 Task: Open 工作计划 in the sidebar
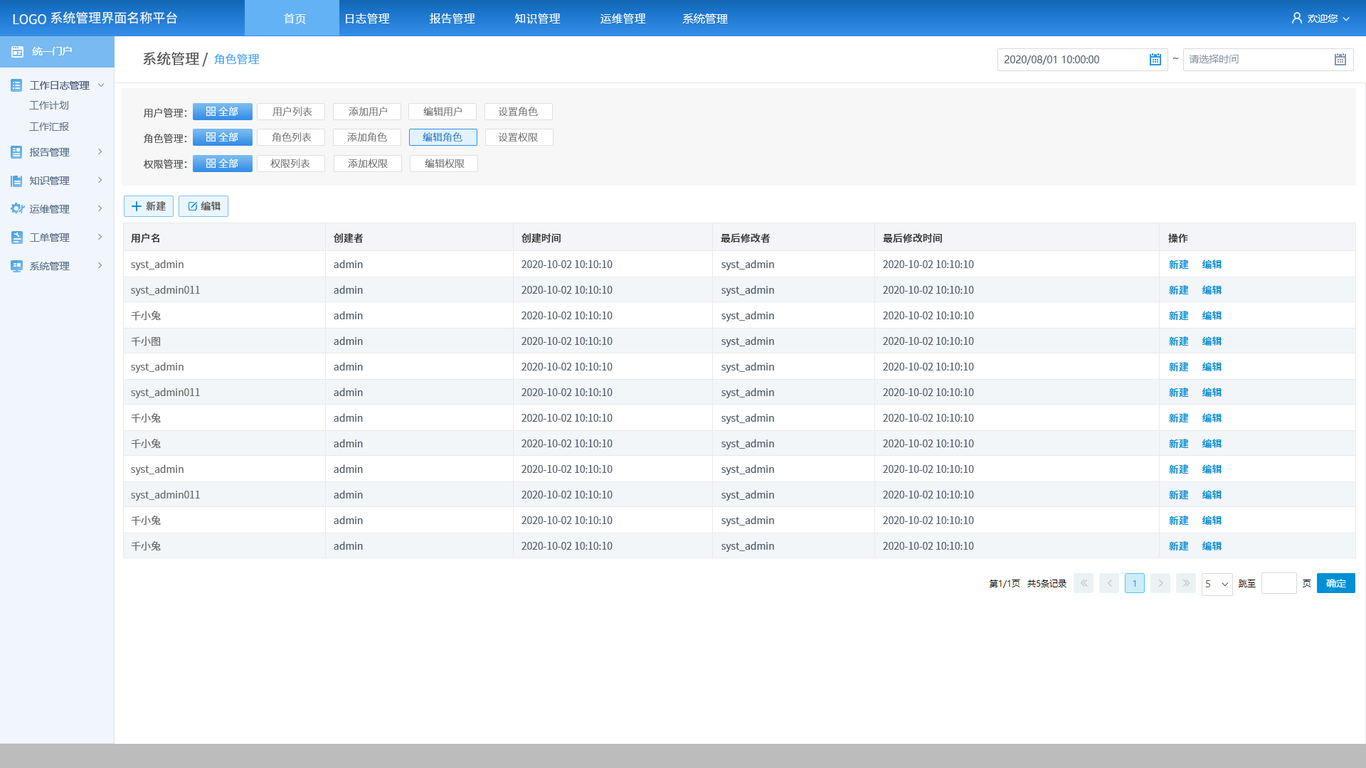49,105
